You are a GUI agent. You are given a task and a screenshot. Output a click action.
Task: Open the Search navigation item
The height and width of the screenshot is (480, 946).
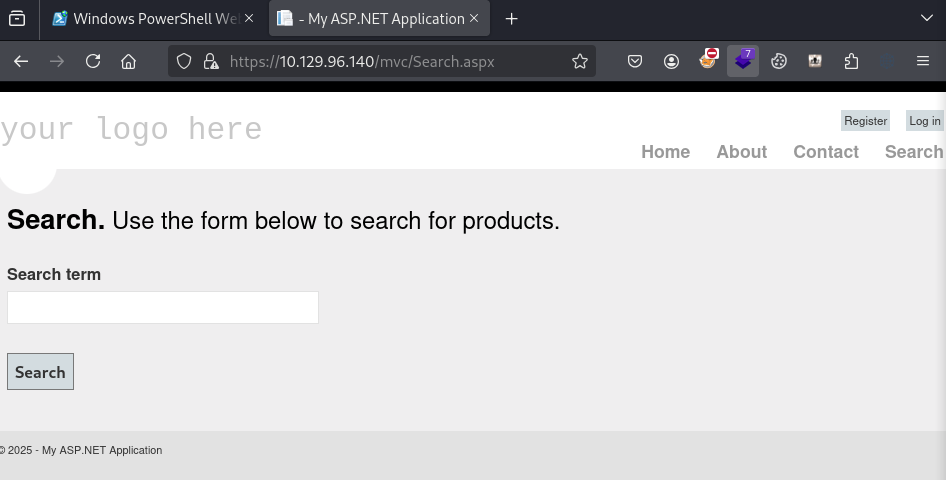point(913,151)
